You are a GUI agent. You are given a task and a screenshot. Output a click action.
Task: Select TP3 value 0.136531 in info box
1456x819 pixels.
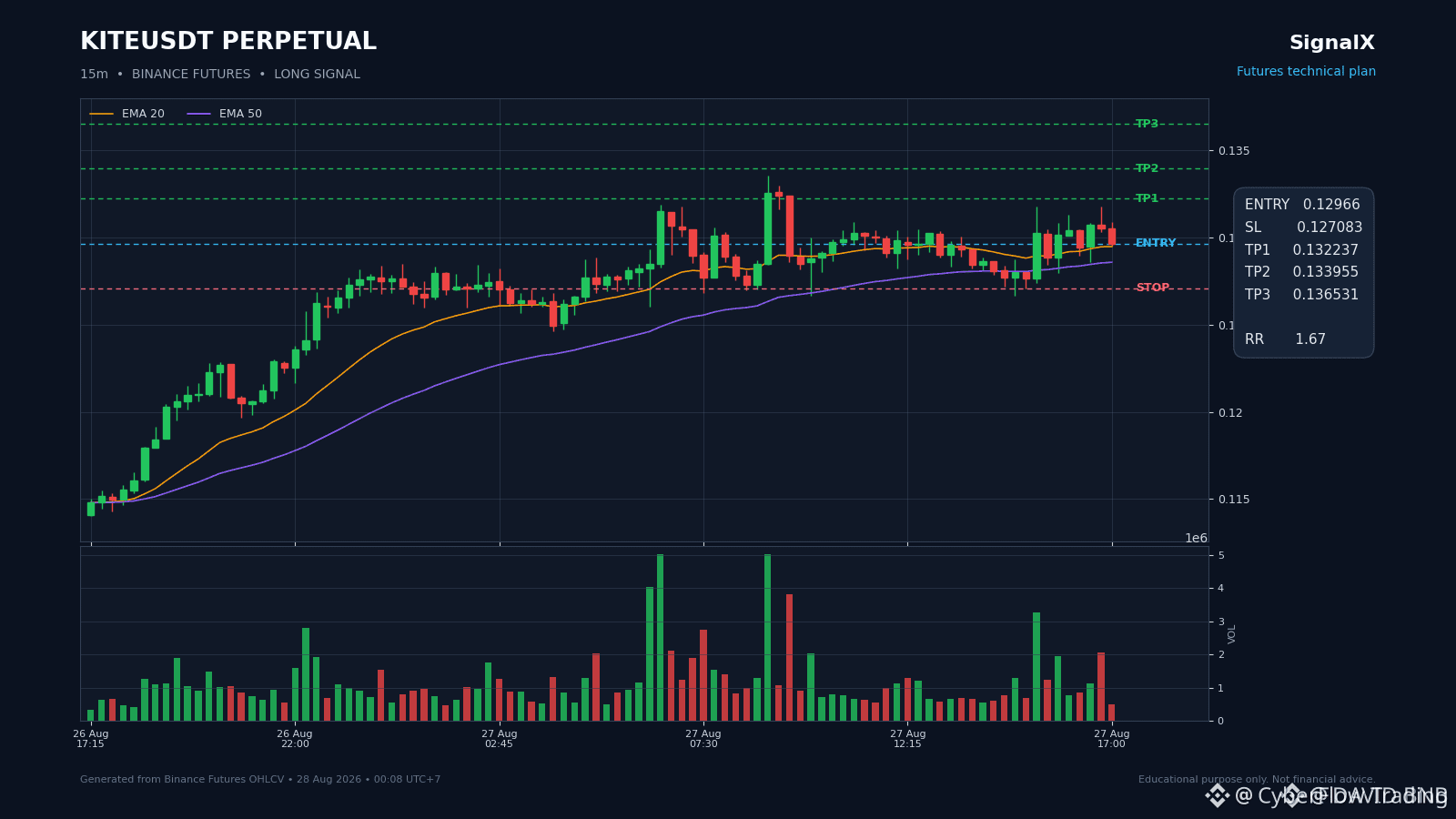click(x=1326, y=295)
